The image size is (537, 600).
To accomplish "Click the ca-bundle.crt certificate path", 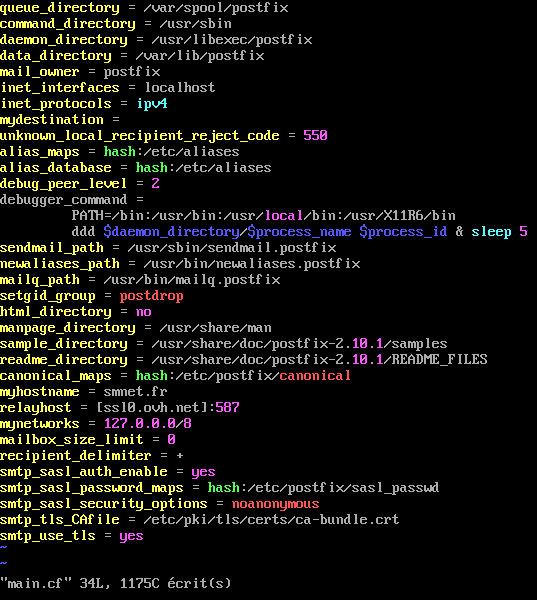I will coord(272,520).
